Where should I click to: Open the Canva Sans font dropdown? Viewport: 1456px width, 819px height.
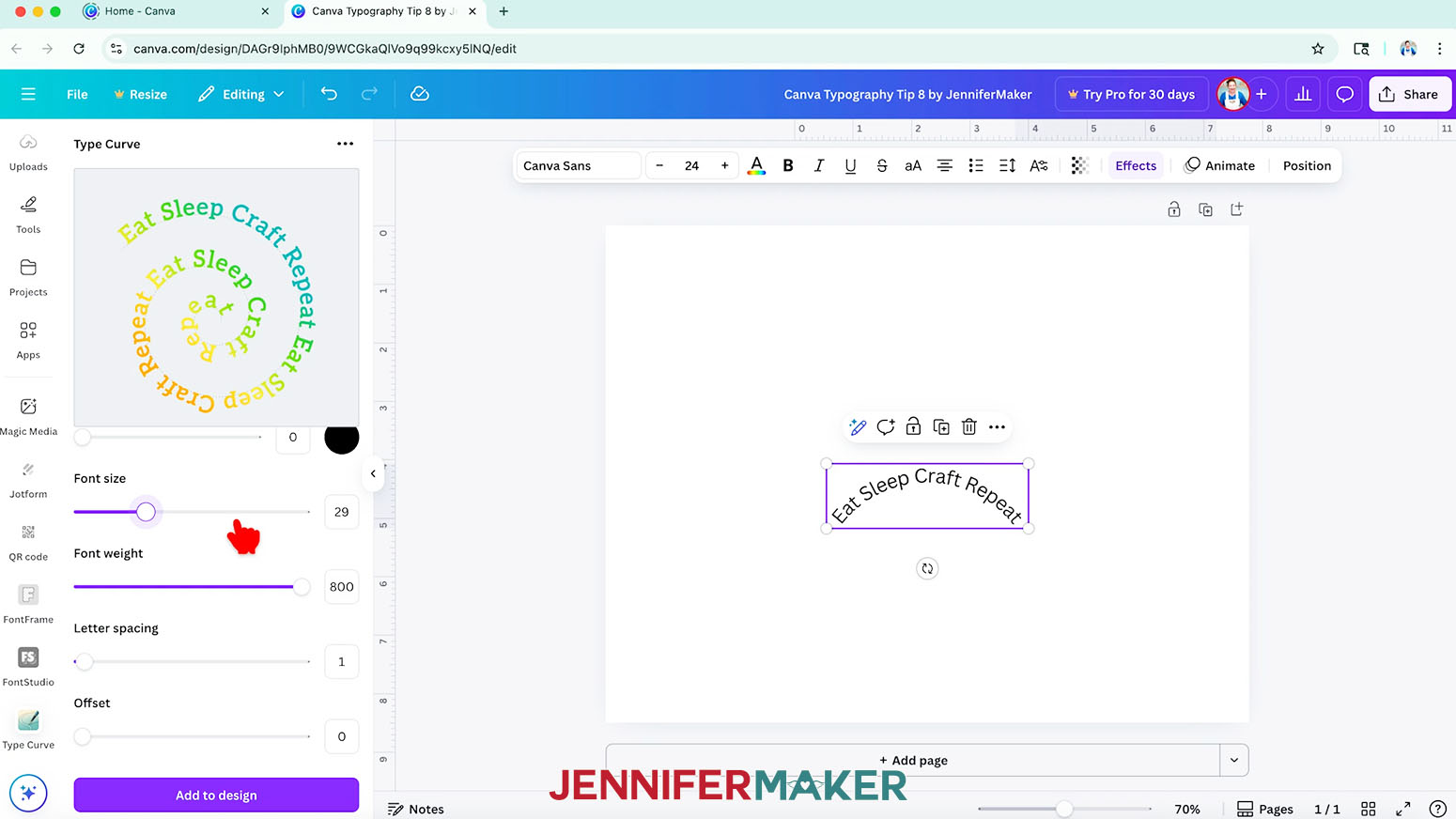[x=578, y=165]
